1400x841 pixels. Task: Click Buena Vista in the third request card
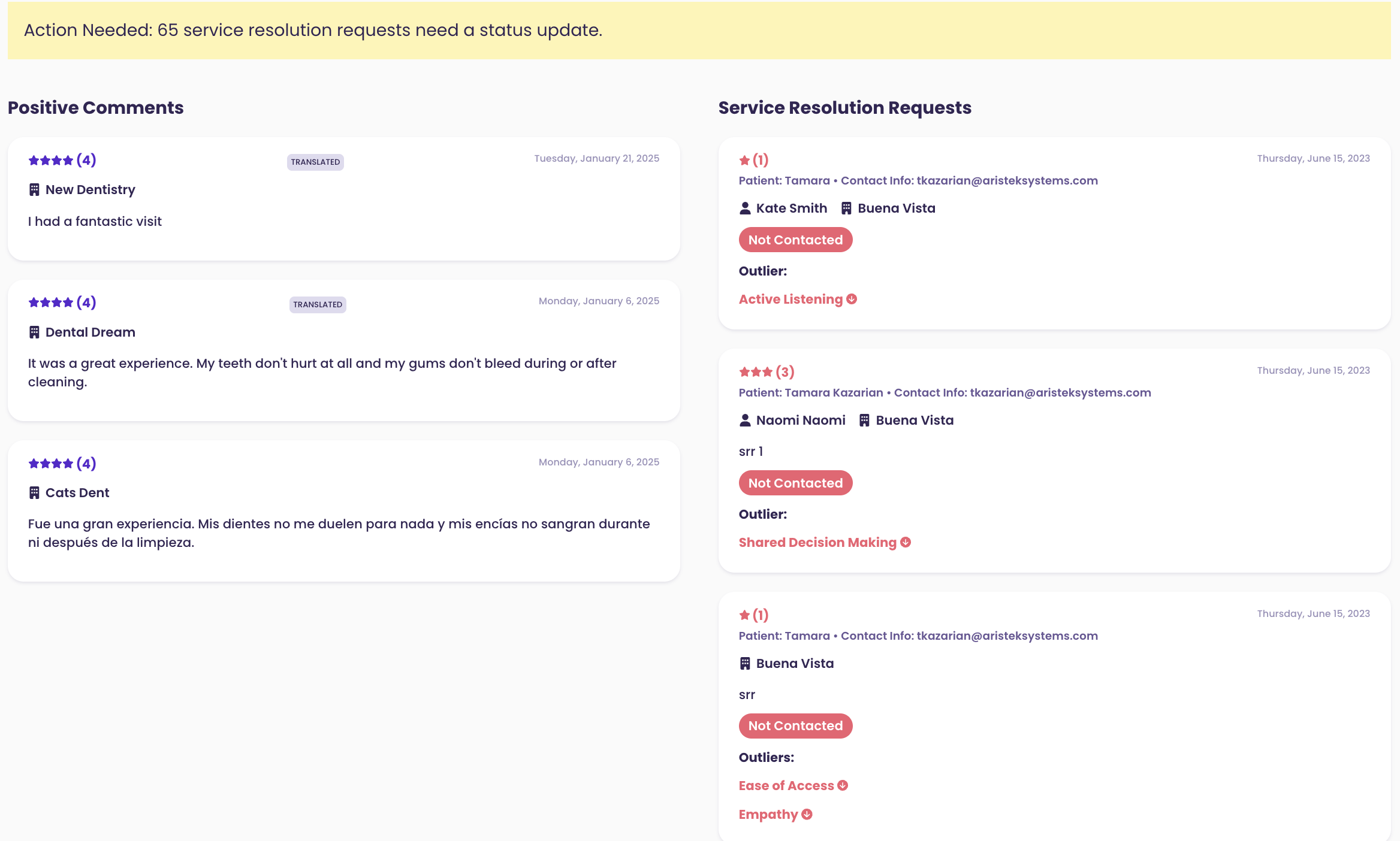pyautogui.click(x=795, y=664)
